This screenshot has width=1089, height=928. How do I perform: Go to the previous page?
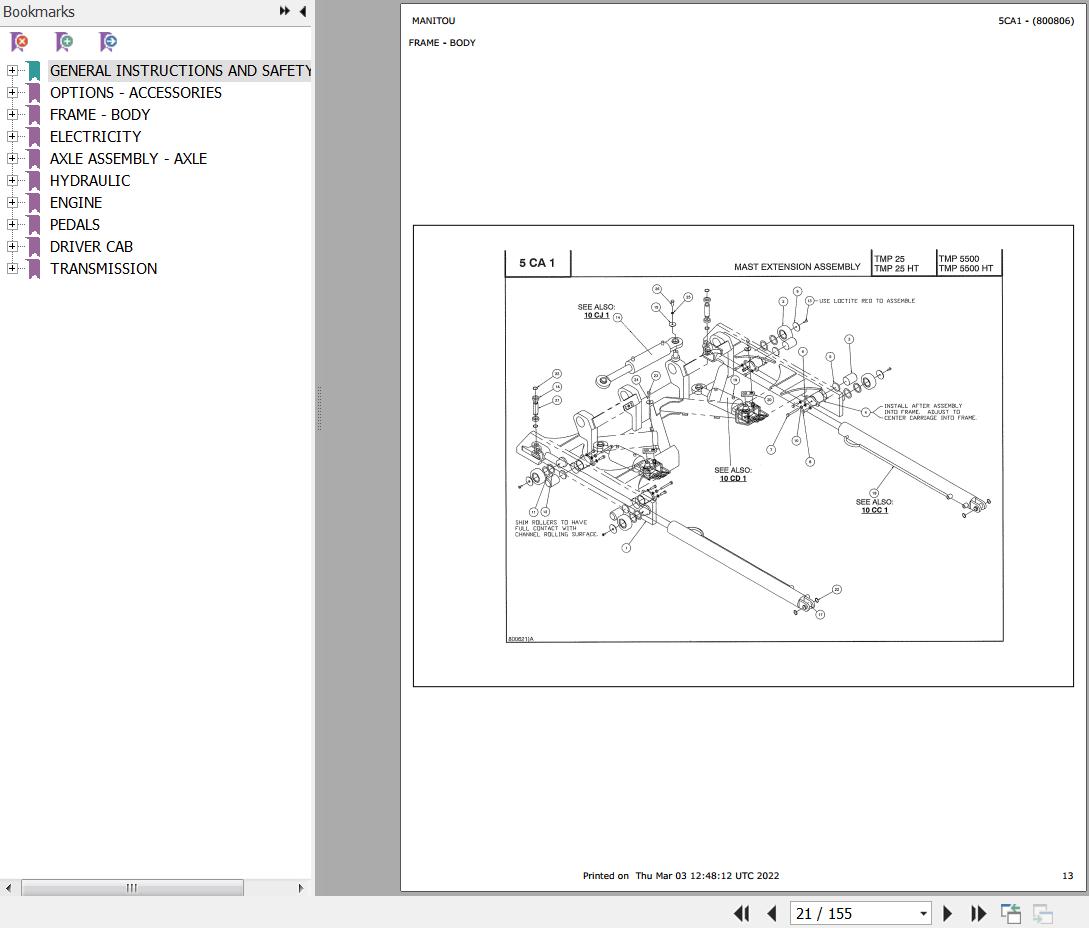pos(772,913)
